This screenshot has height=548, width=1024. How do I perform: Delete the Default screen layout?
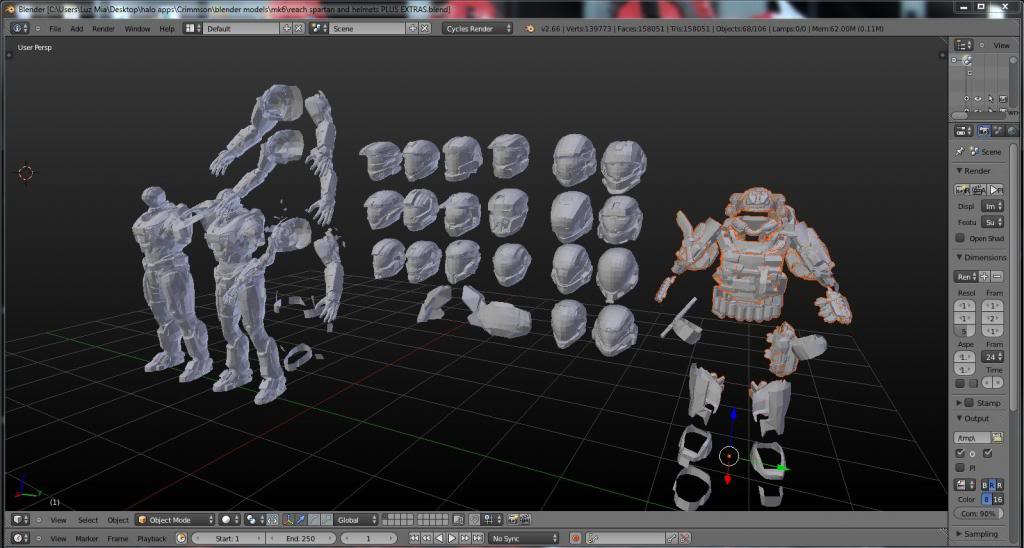[298, 29]
